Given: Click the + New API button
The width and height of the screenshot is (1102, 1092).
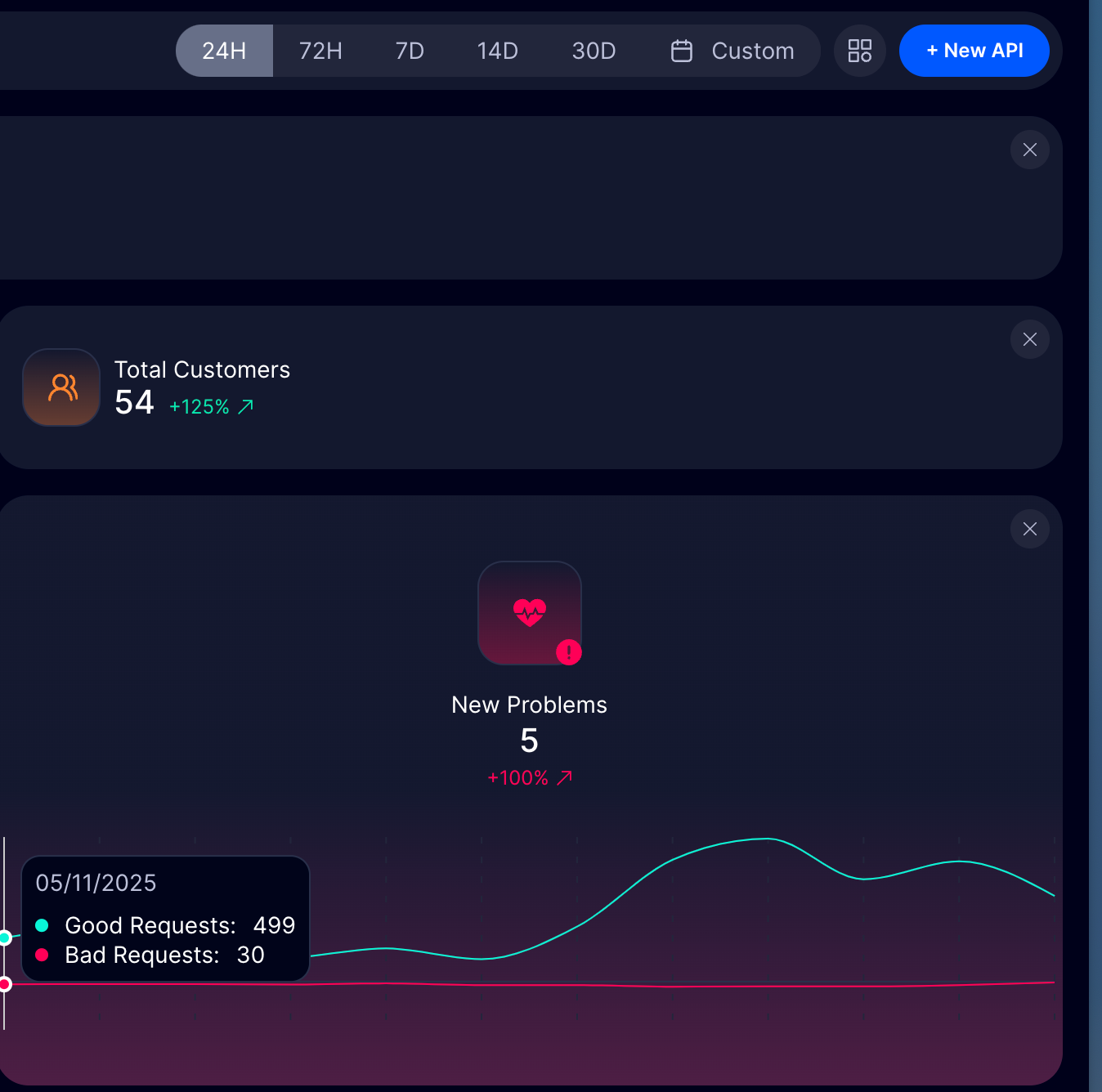Looking at the screenshot, I should point(974,51).
